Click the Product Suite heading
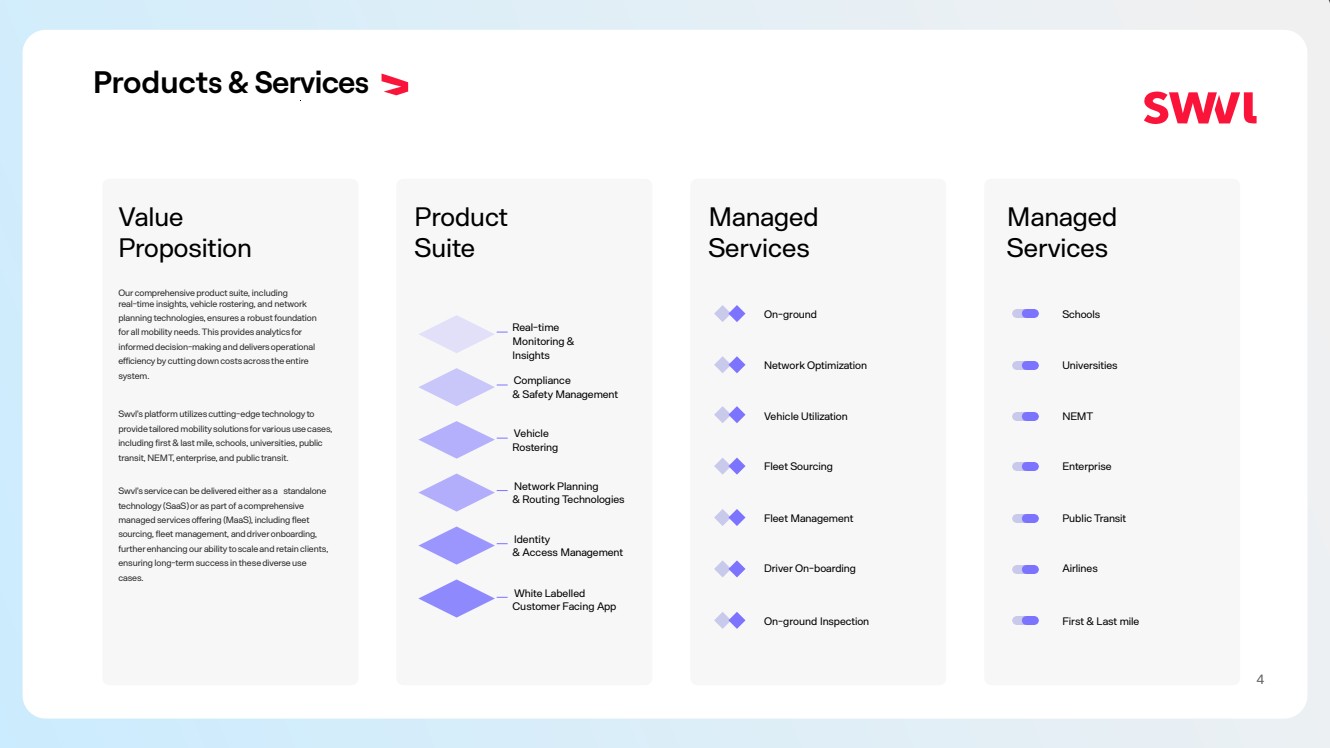 pos(461,233)
